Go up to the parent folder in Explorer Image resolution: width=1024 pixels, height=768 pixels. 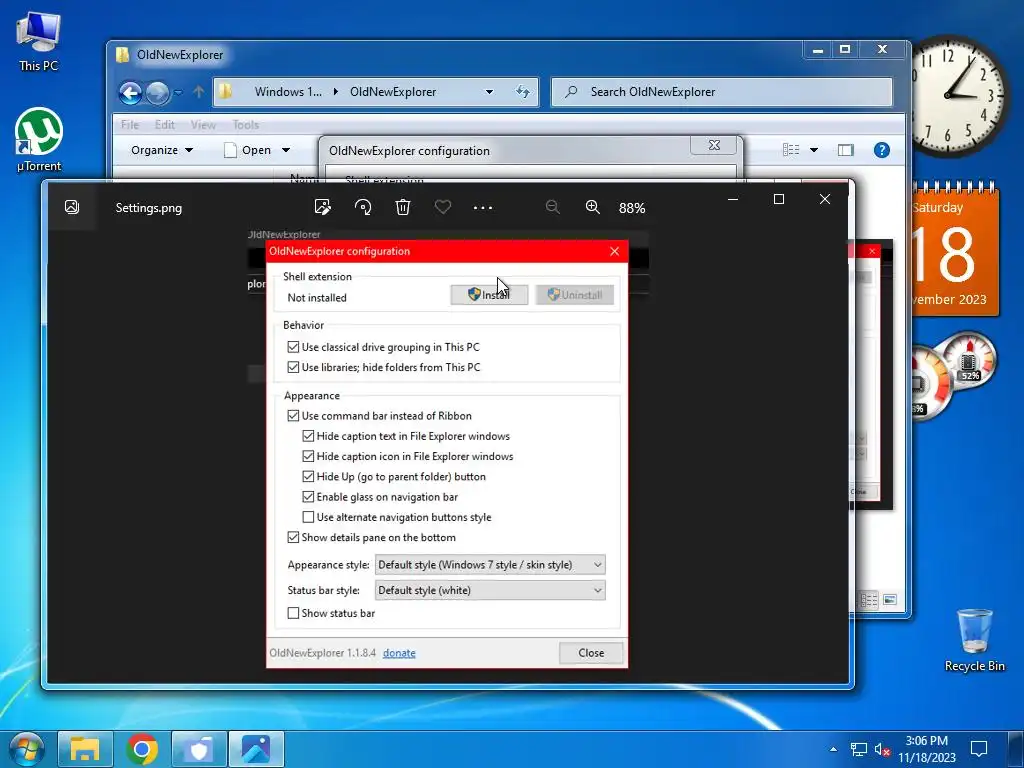tap(199, 92)
